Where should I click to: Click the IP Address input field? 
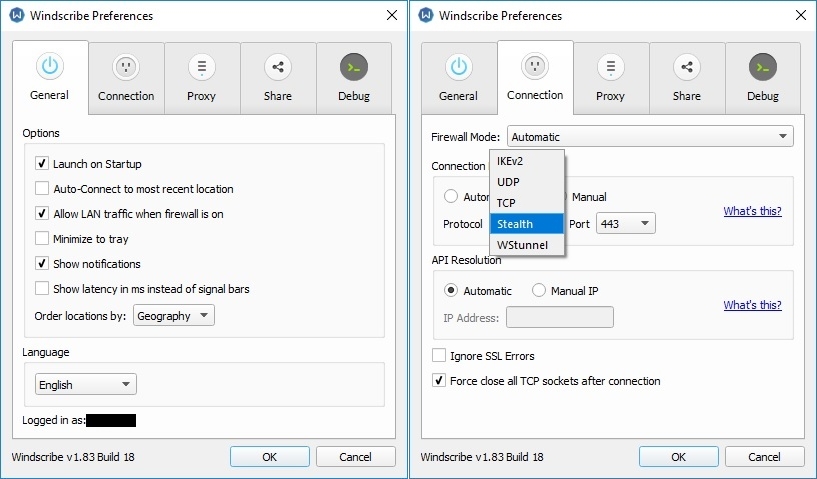coord(560,317)
